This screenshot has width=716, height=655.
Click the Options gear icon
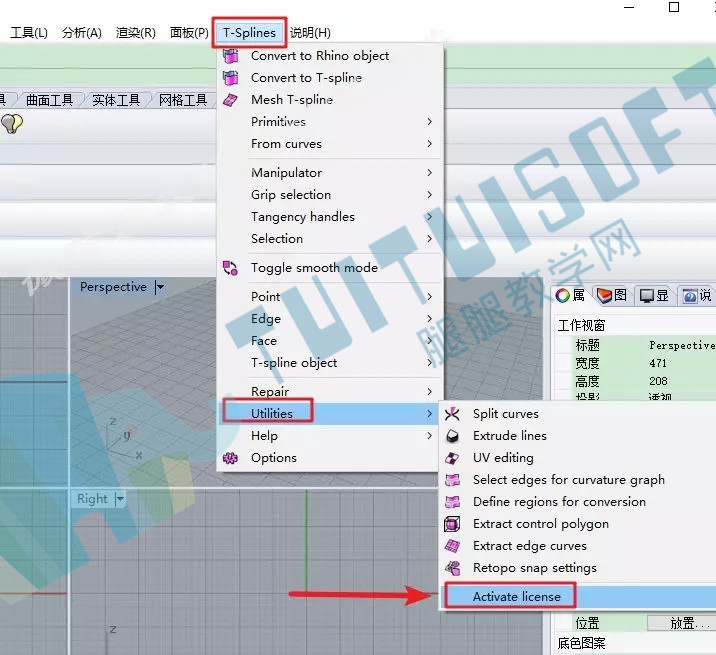(x=230, y=458)
